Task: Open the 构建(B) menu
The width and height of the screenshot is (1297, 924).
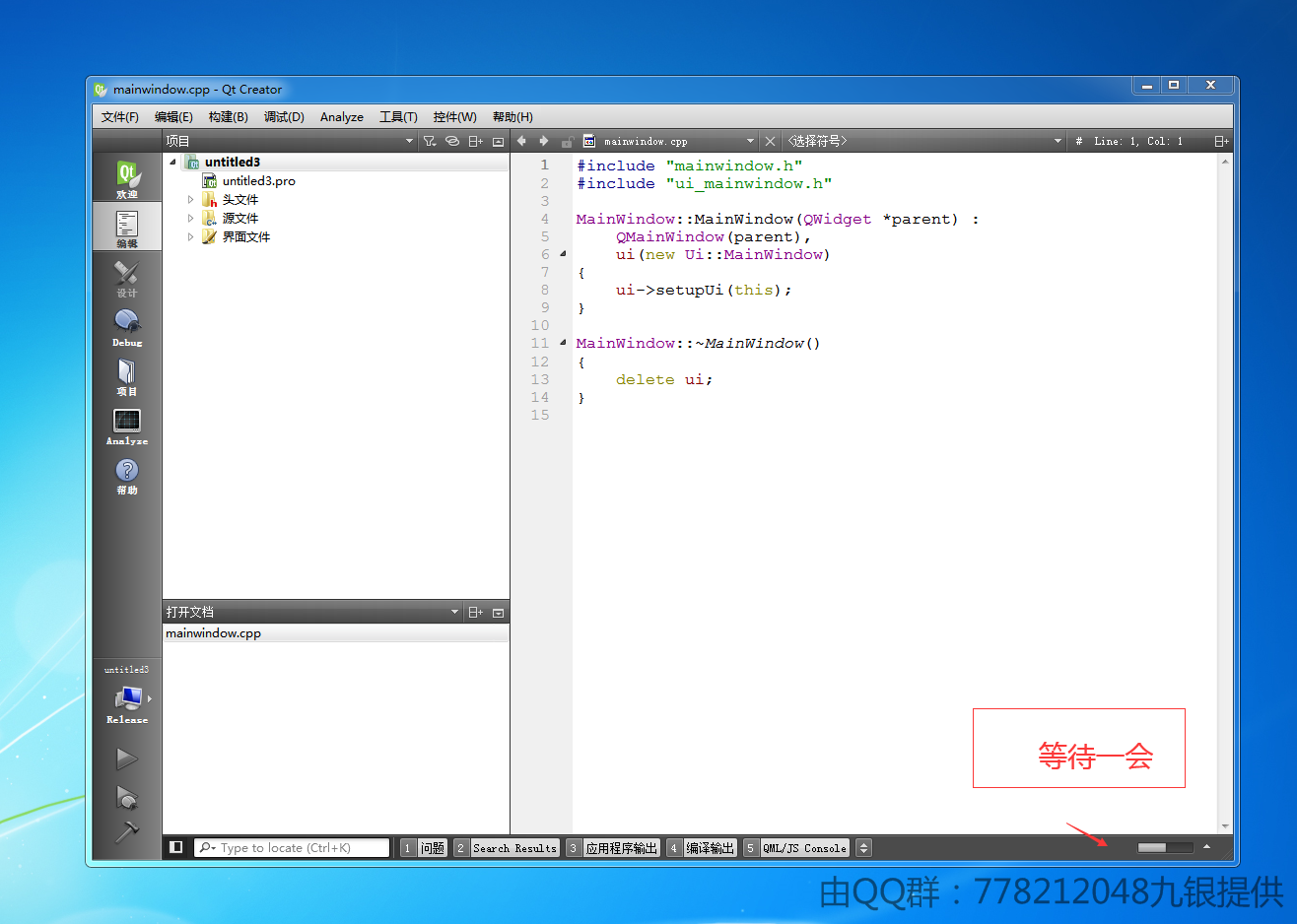Action: 228,116
